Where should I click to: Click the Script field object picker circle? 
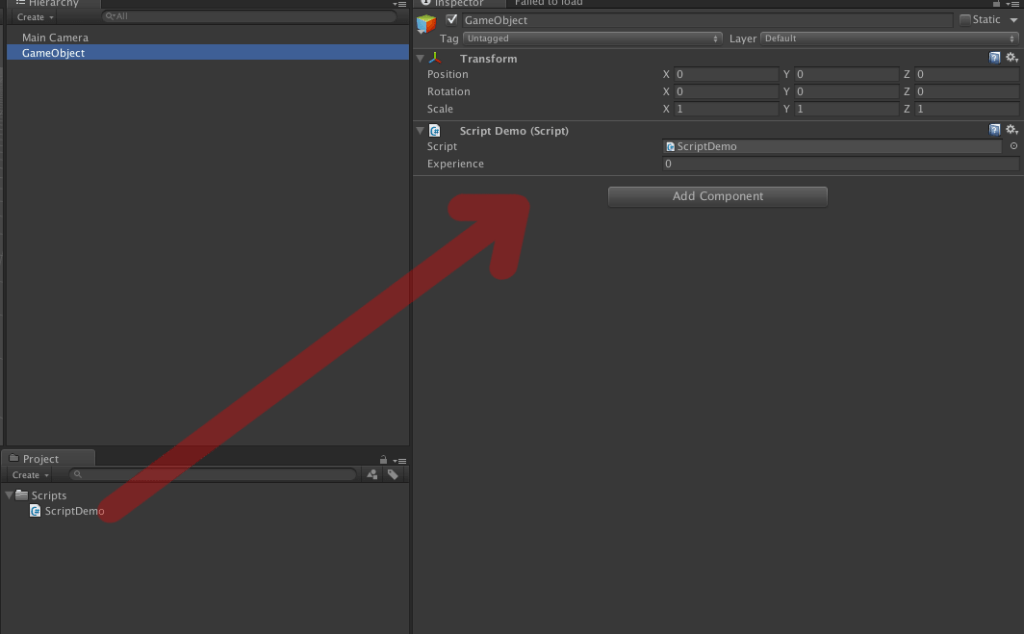[x=1014, y=146]
